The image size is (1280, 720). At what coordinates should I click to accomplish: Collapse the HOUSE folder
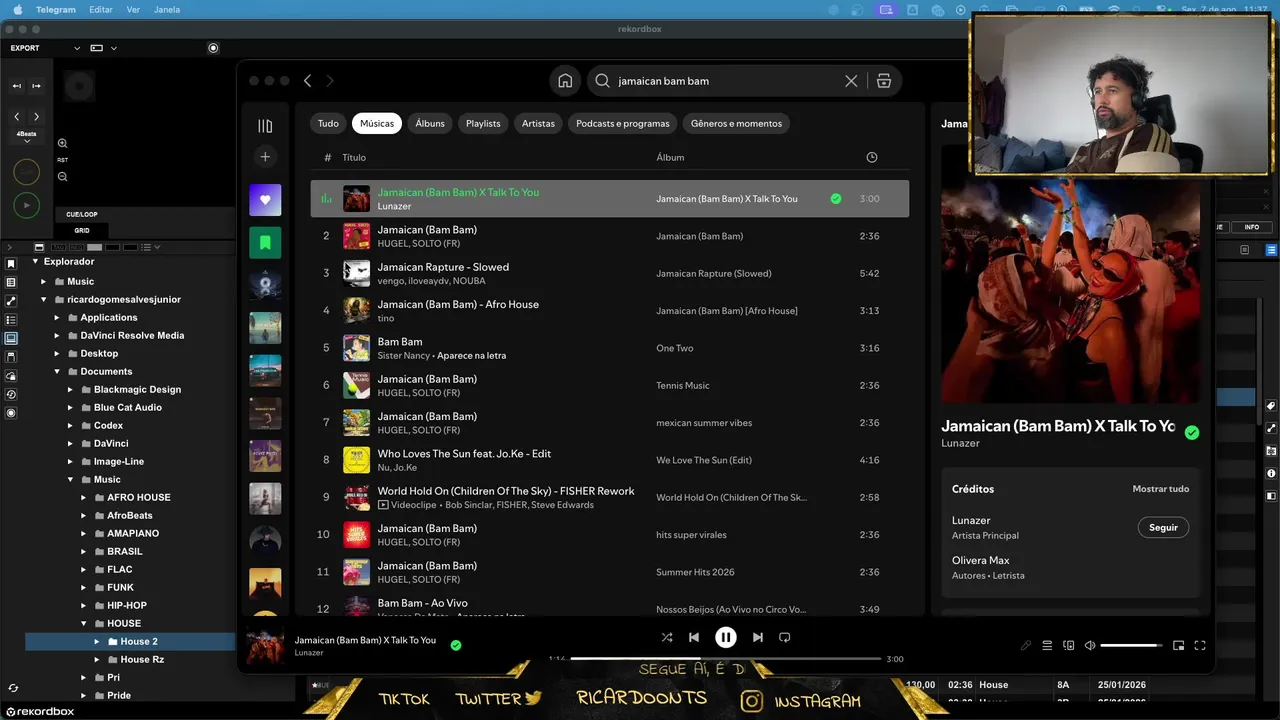84,624
